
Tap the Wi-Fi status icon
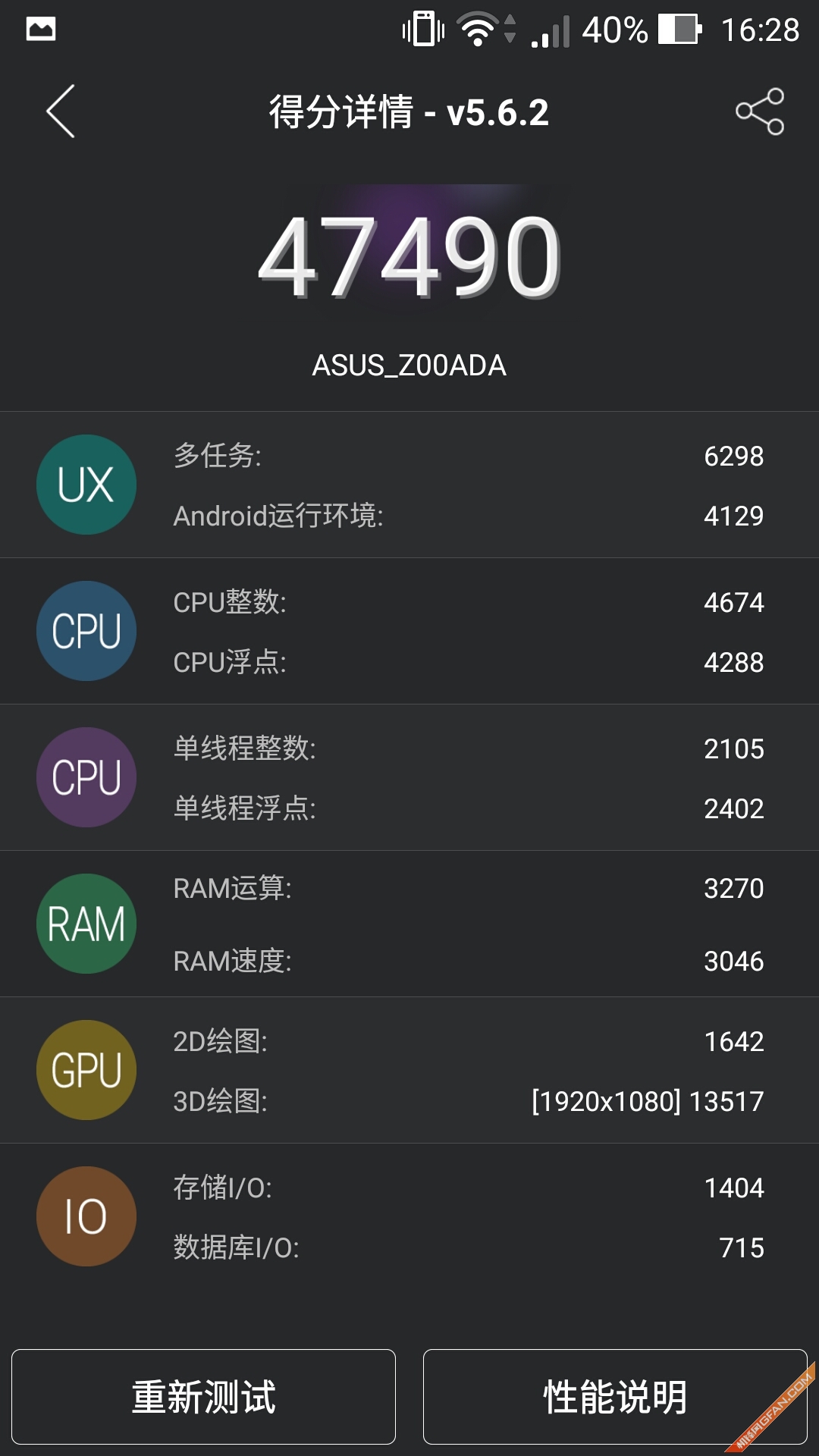point(478,30)
